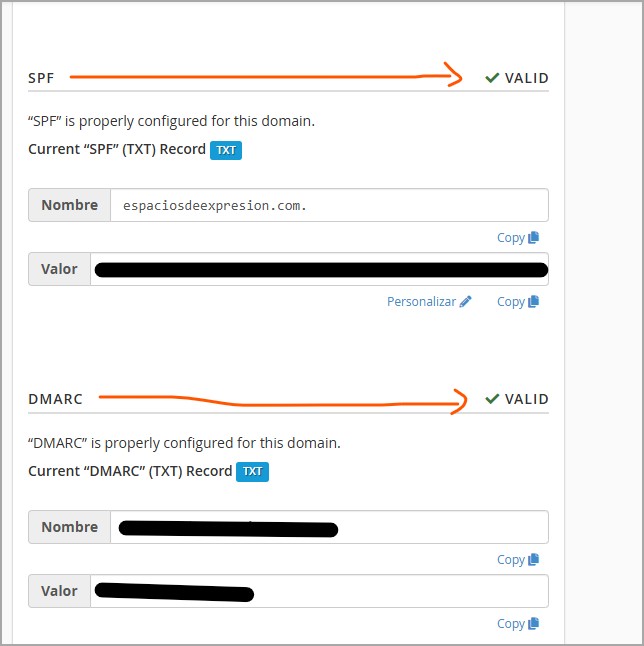Click the Nombre label in DMARC section
This screenshot has height=646, width=644.
69,527
